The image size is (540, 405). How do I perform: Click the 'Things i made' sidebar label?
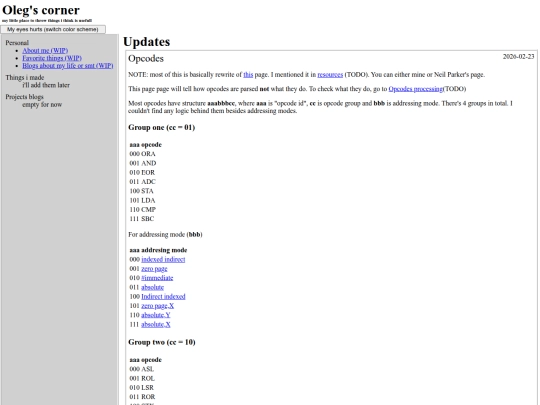point(25,77)
